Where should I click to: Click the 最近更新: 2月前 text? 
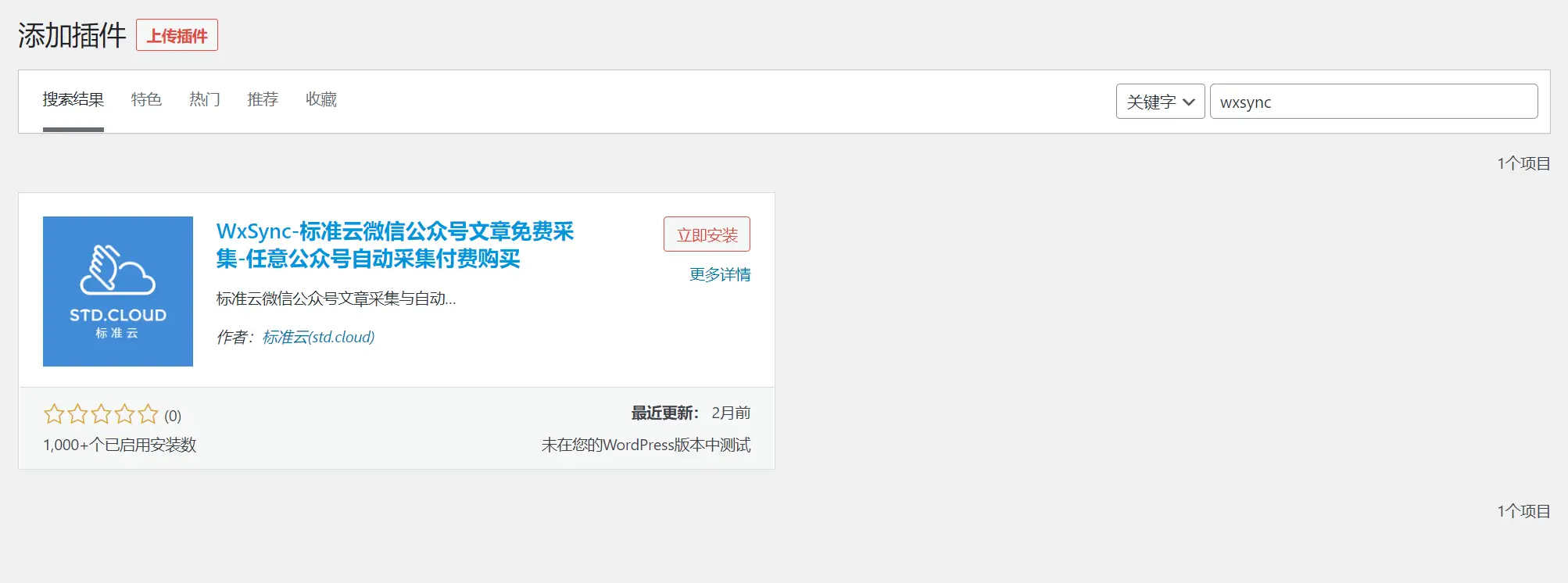tap(691, 413)
